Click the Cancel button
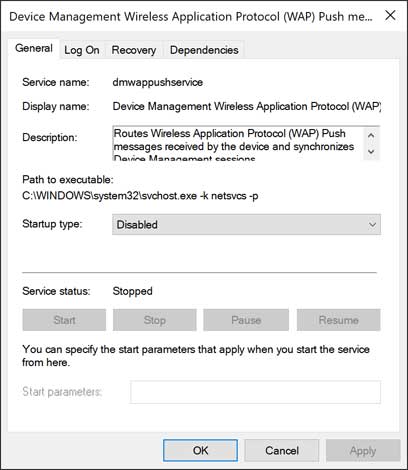The image size is (408, 470). (x=282, y=450)
